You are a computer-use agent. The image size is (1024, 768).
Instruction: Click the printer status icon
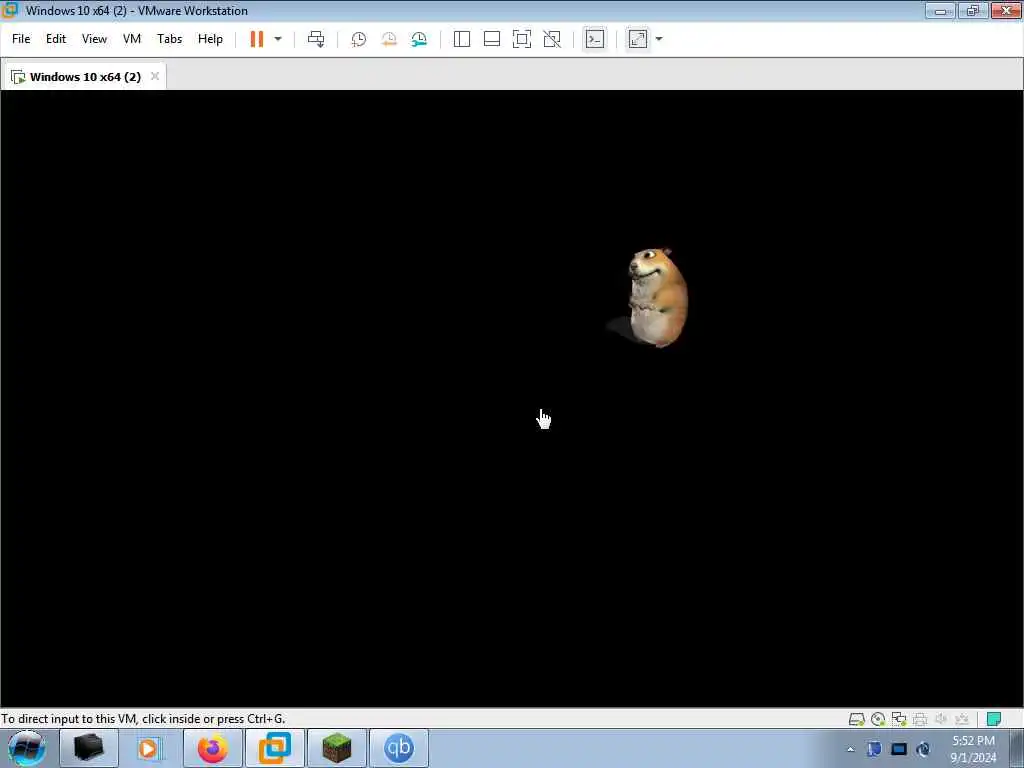(920, 719)
